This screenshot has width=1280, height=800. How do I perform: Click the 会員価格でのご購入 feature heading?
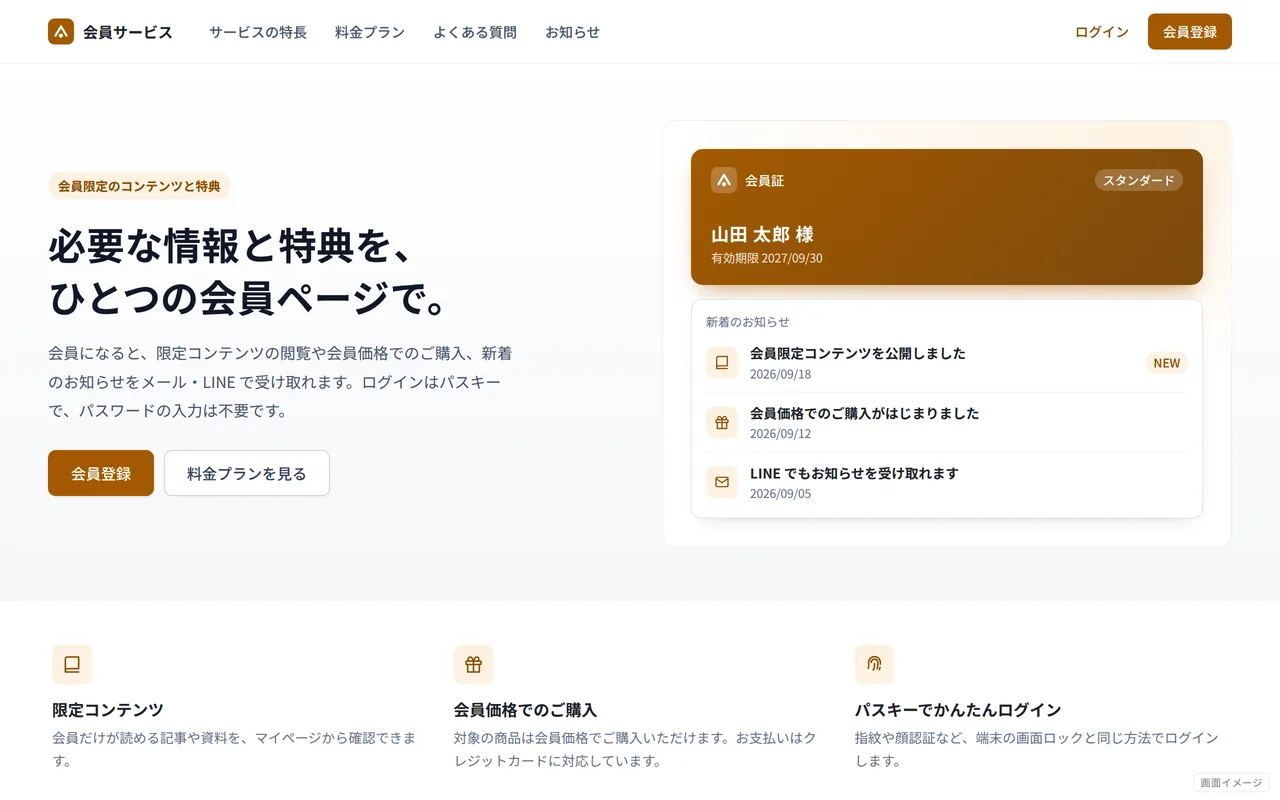coord(525,710)
